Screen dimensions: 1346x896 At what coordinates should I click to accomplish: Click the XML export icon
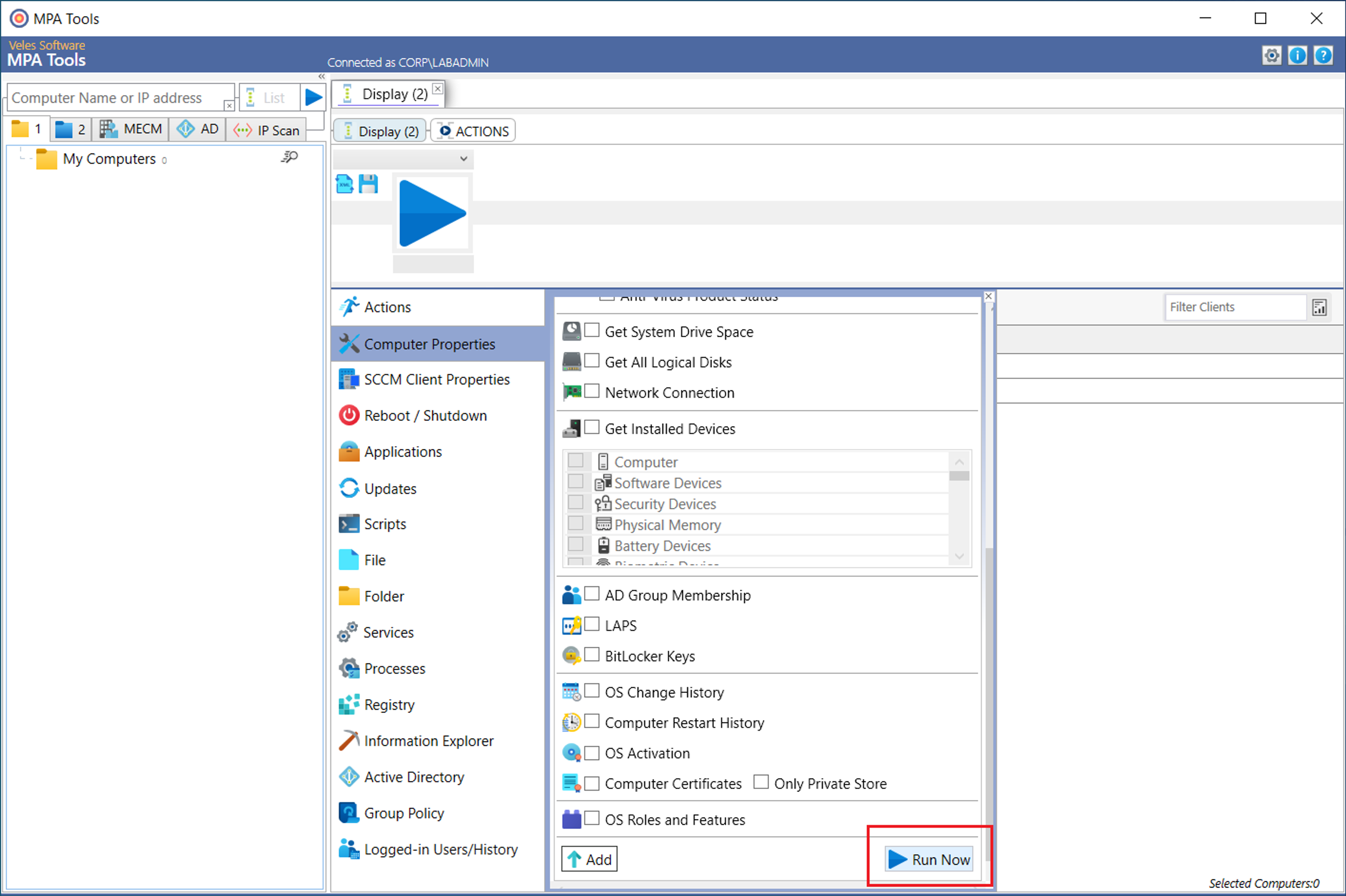345,184
